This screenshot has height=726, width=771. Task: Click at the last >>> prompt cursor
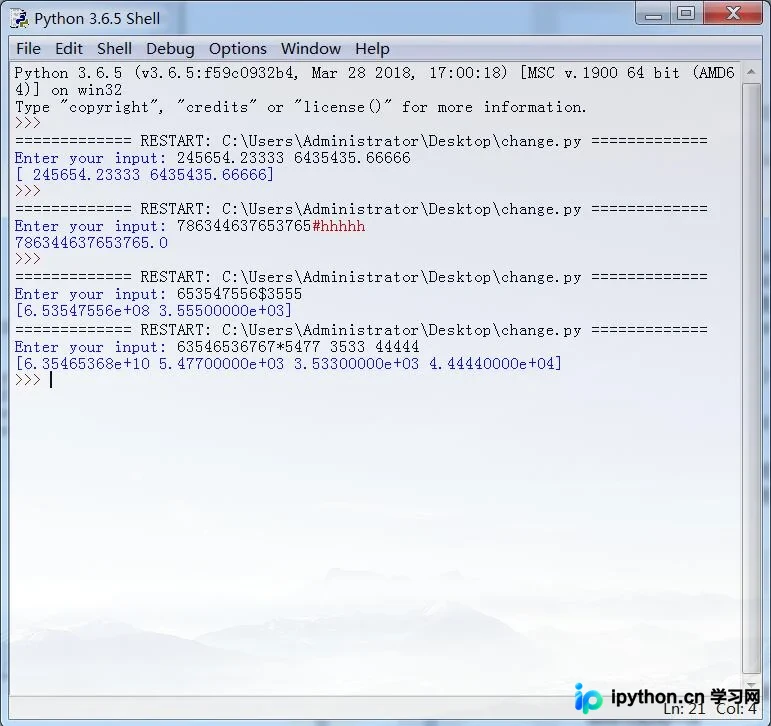pos(51,380)
